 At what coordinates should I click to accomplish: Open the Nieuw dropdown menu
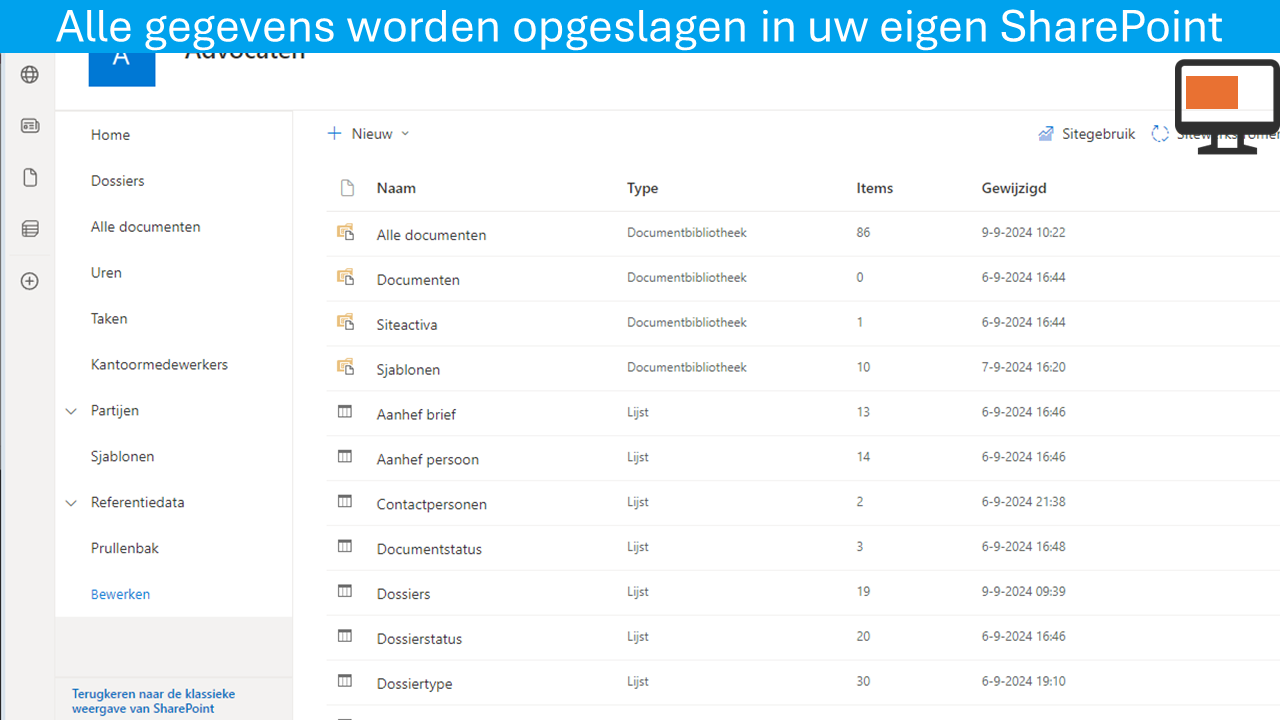(x=369, y=134)
